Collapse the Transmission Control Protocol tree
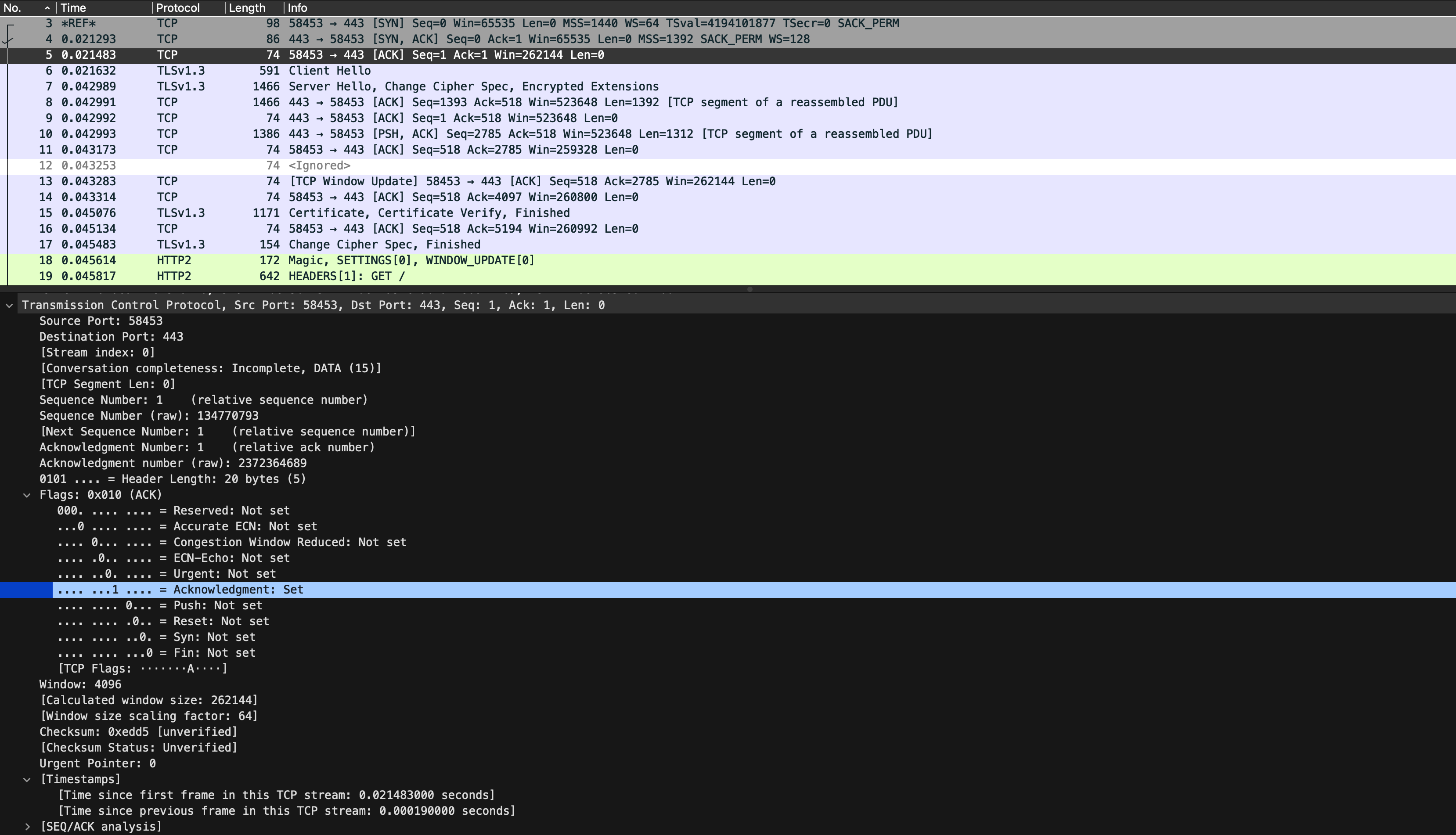The height and width of the screenshot is (835, 1456). 9,306
